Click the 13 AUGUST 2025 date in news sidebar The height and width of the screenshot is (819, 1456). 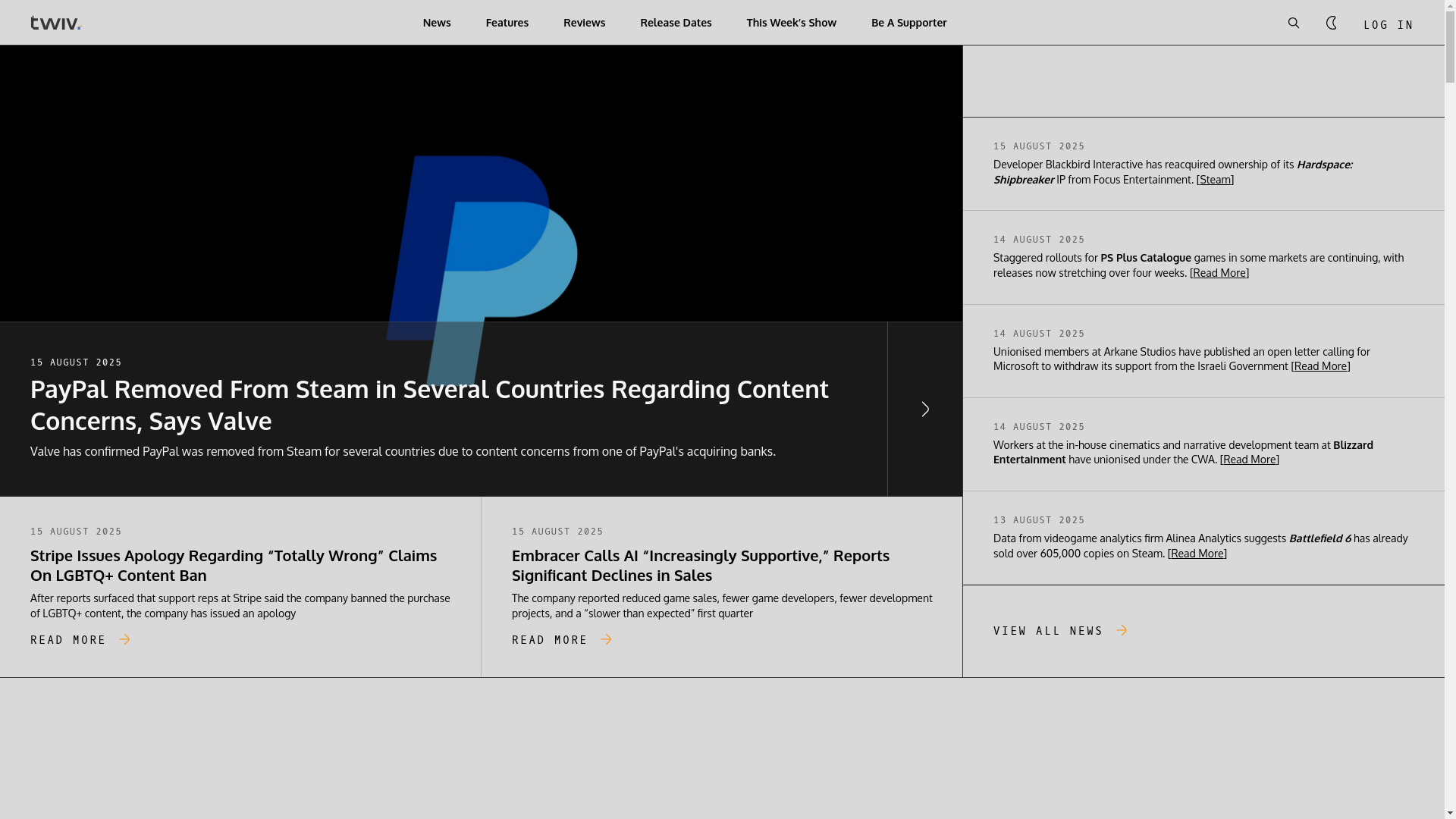coord(1039,520)
